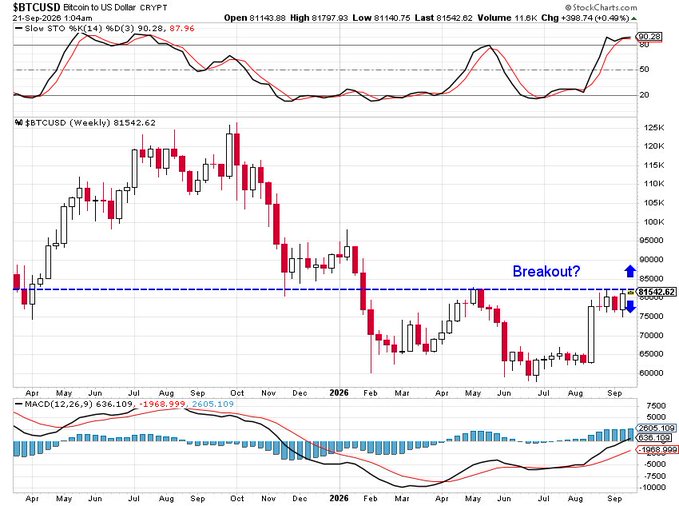
Task: Click the CRYPT exchange label
Action: pos(153,8)
